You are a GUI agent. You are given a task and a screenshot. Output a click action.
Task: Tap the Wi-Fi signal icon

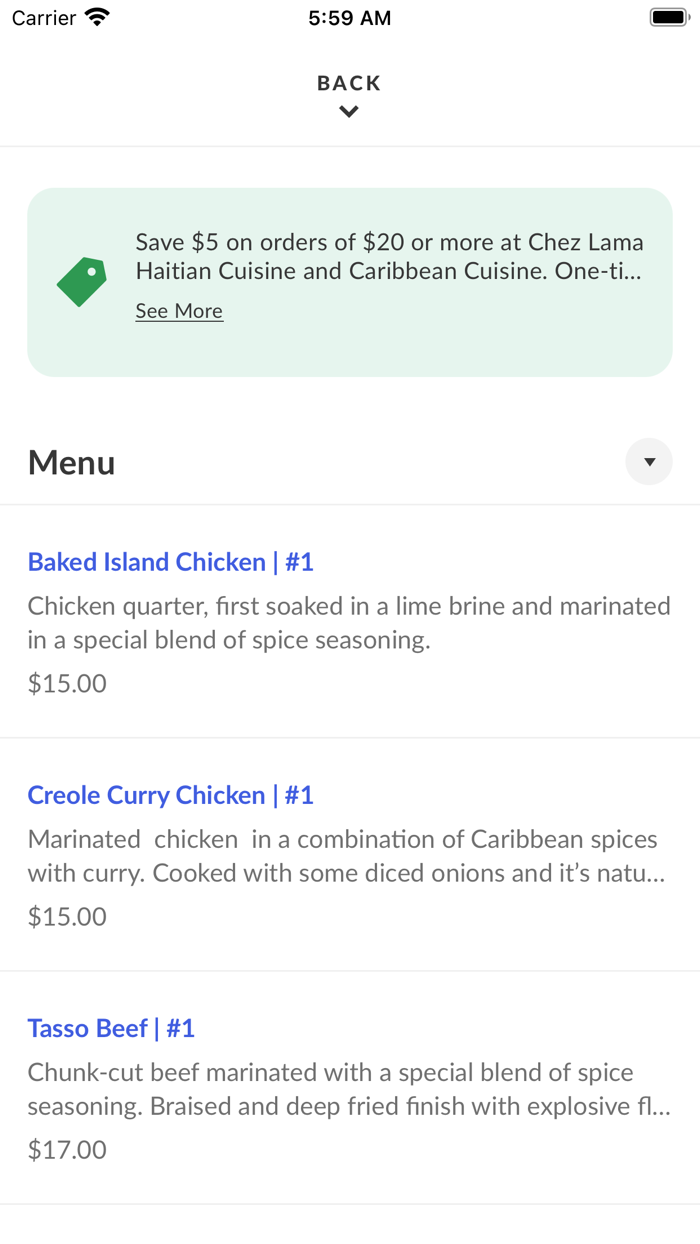click(x=96, y=16)
